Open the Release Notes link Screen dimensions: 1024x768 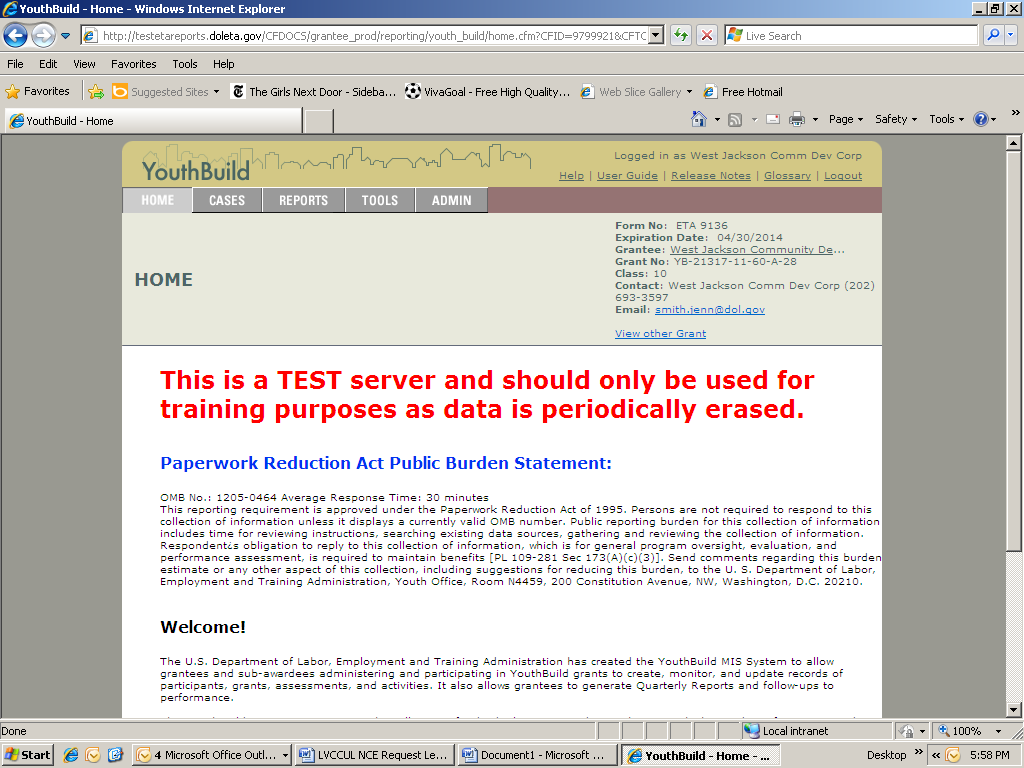tap(711, 176)
